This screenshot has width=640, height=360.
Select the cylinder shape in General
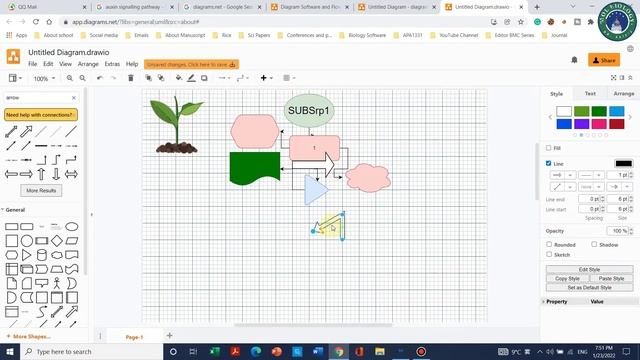point(42,255)
